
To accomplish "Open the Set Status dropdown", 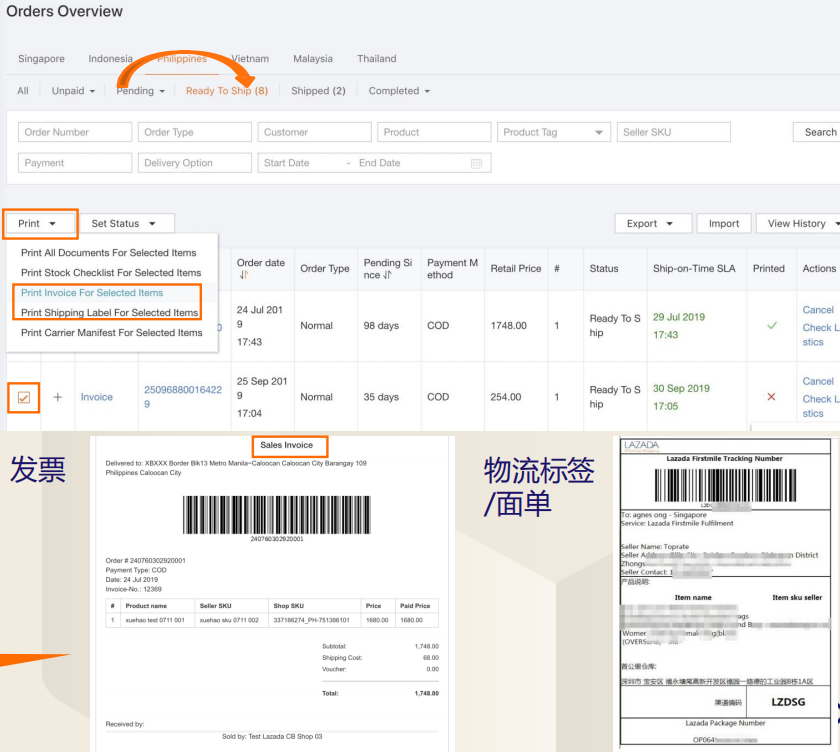I will (127, 224).
